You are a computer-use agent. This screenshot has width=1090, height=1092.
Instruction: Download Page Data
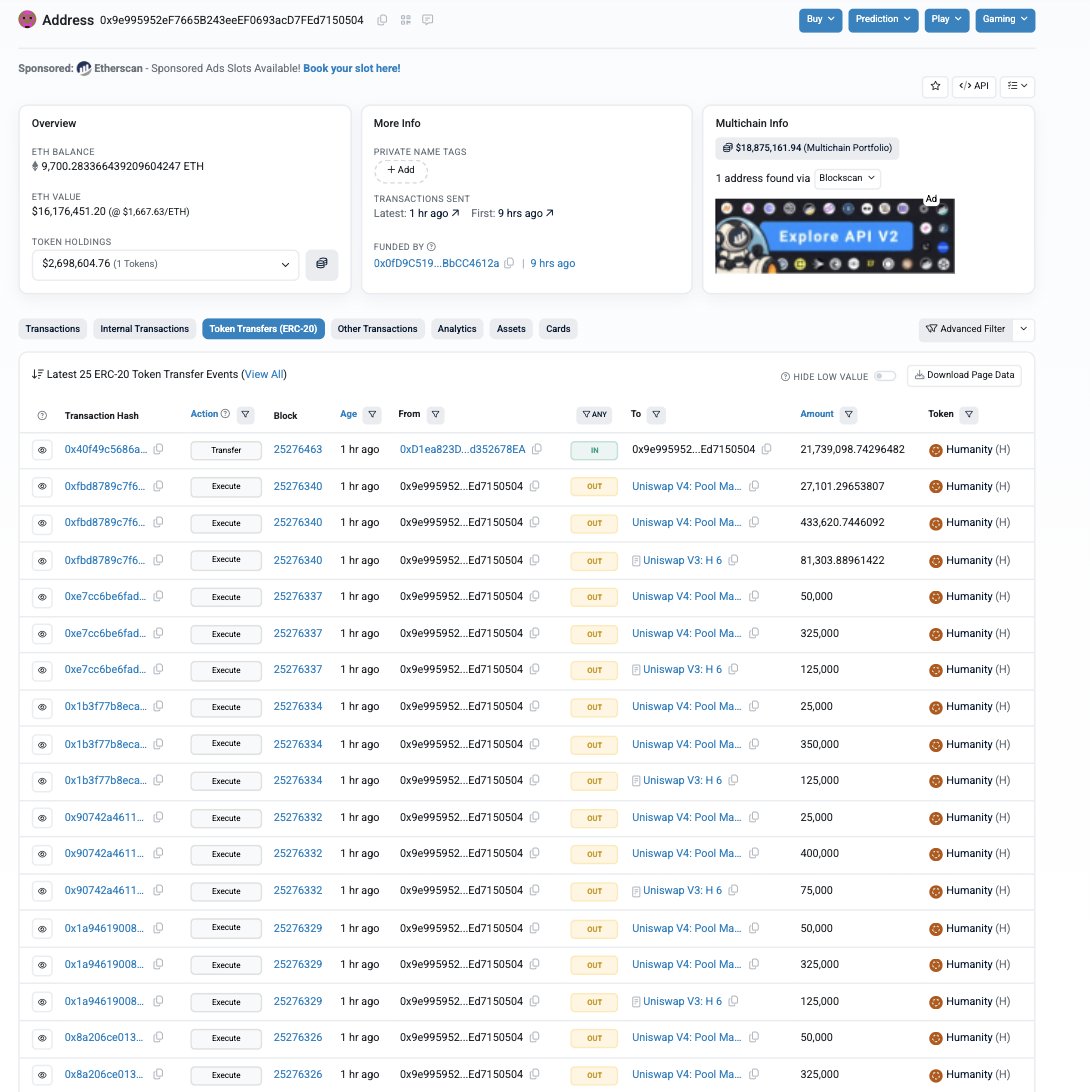click(964, 375)
